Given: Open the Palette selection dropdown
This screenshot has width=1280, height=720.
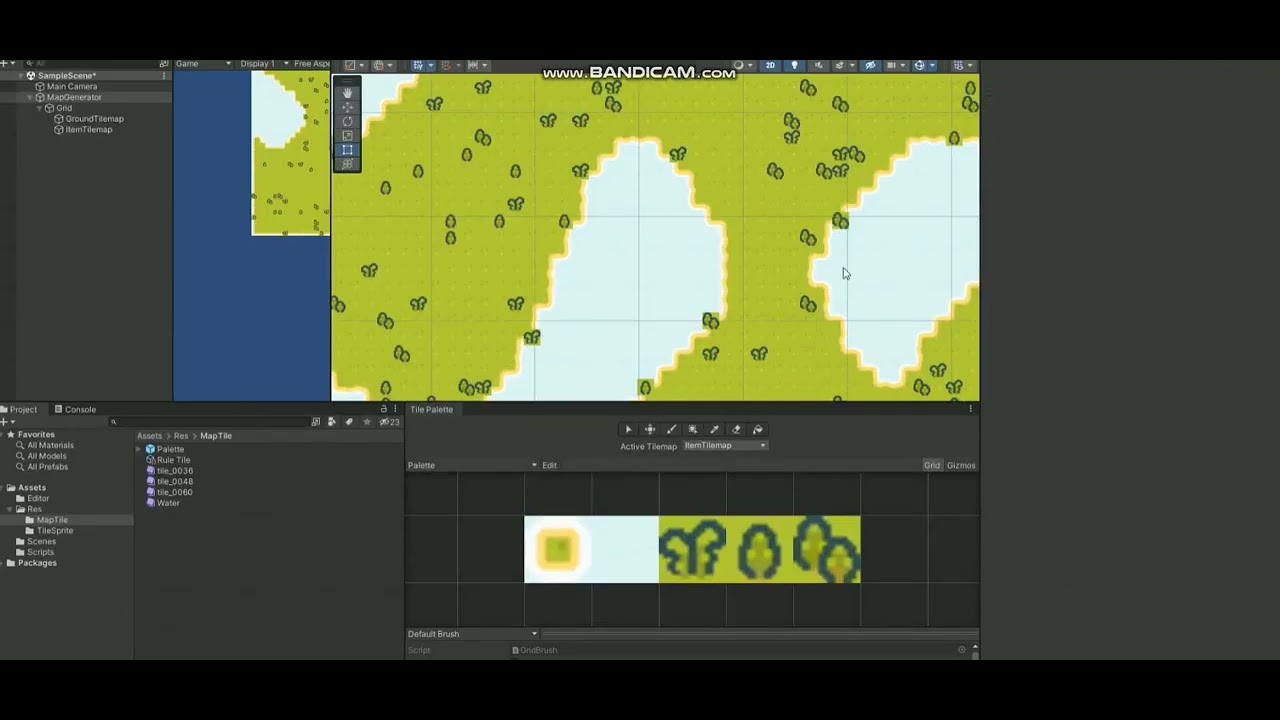Looking at the screenshot, I should [472, 465].
